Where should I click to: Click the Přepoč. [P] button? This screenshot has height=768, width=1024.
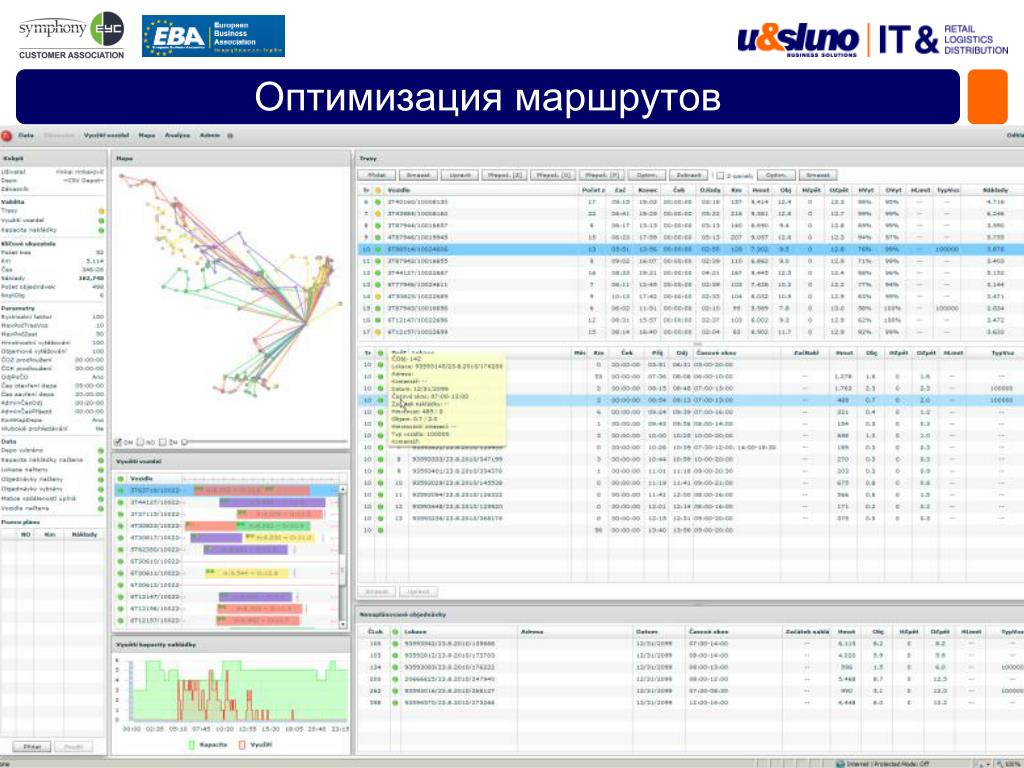(601, 175)
